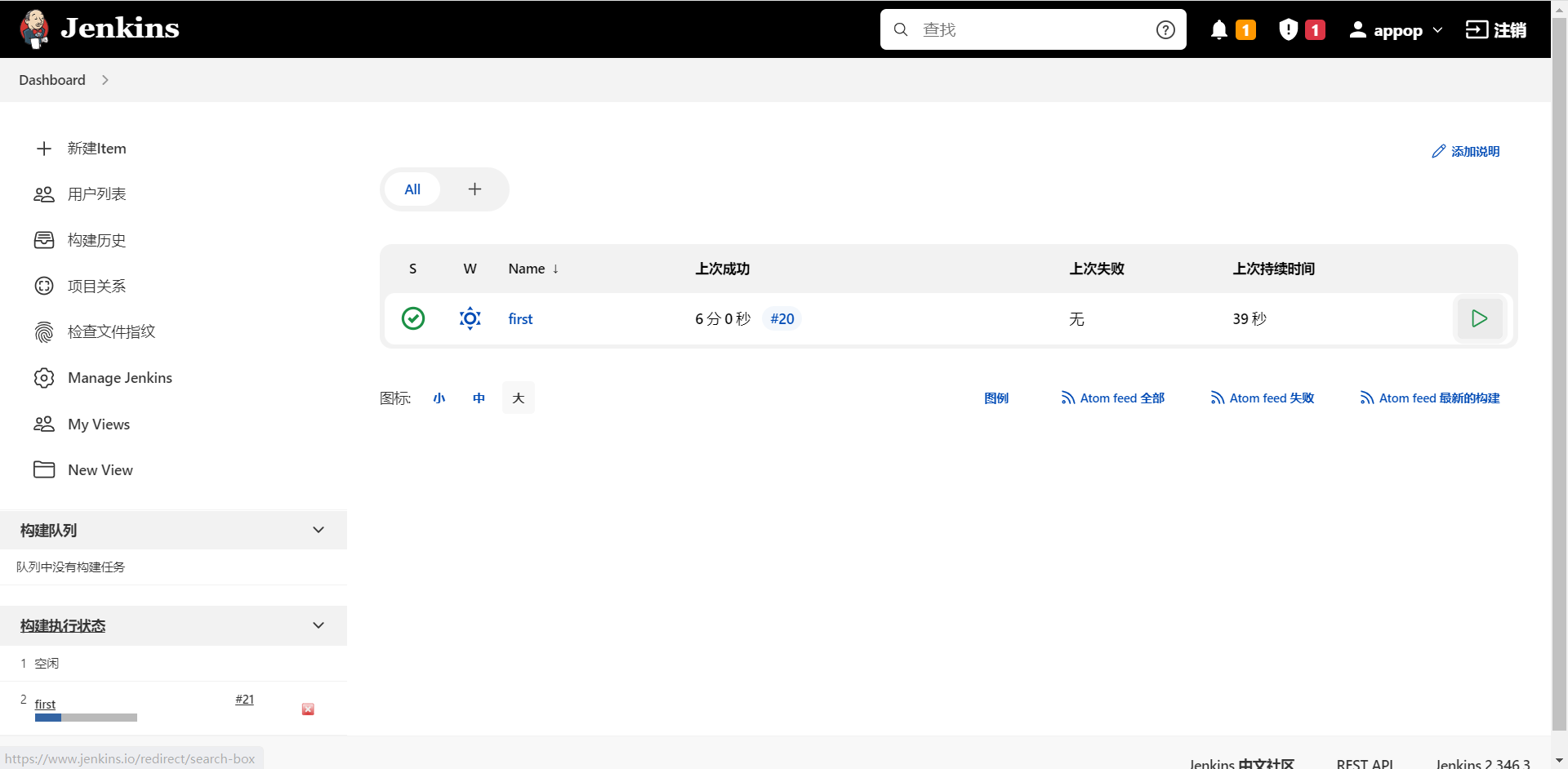This screenshot has height=769, width=1568.
Task: Click the weather report sun icon for first
Action: point(470,318)
